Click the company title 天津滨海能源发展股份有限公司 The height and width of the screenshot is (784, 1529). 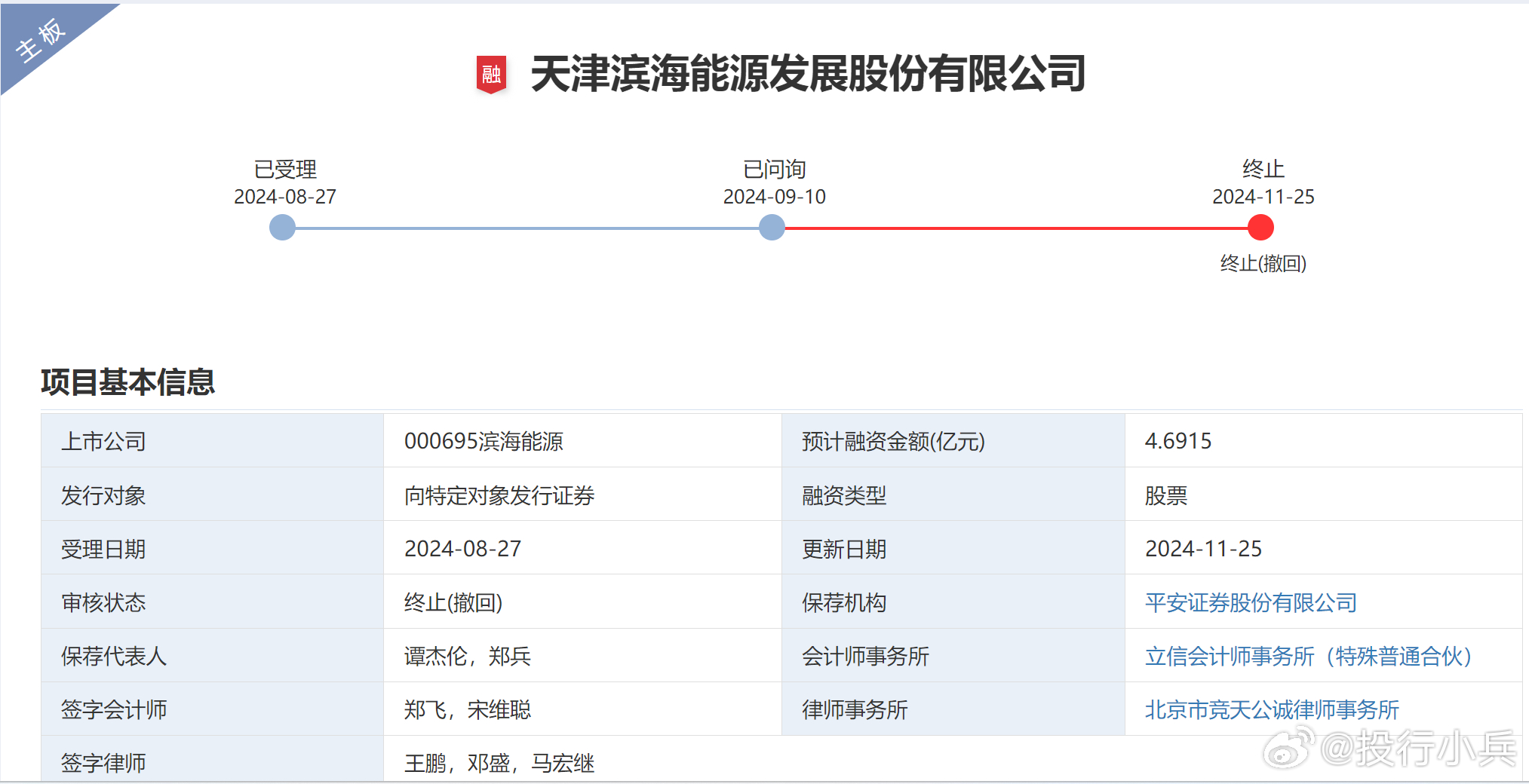pos(808,74)
